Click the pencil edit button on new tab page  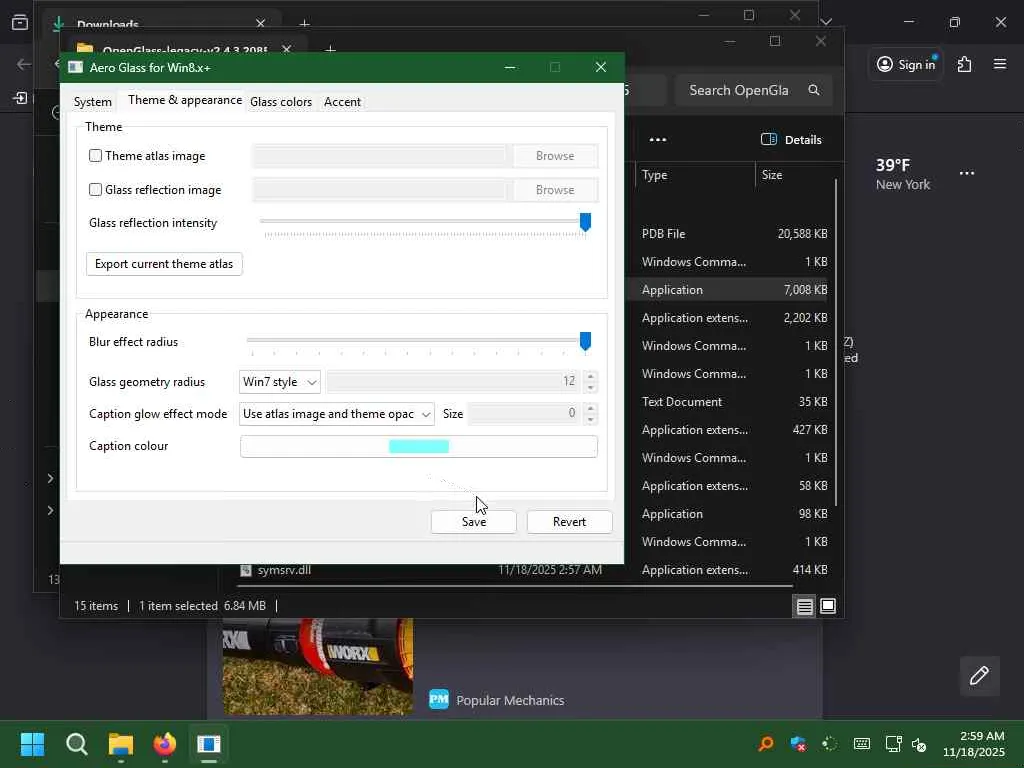[979, 675]
